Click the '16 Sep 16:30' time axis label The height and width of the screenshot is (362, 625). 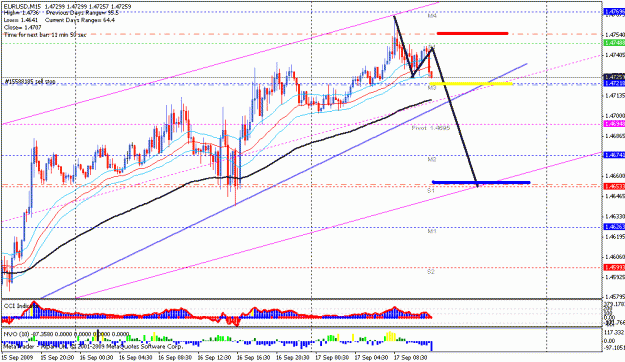[253, 358]
